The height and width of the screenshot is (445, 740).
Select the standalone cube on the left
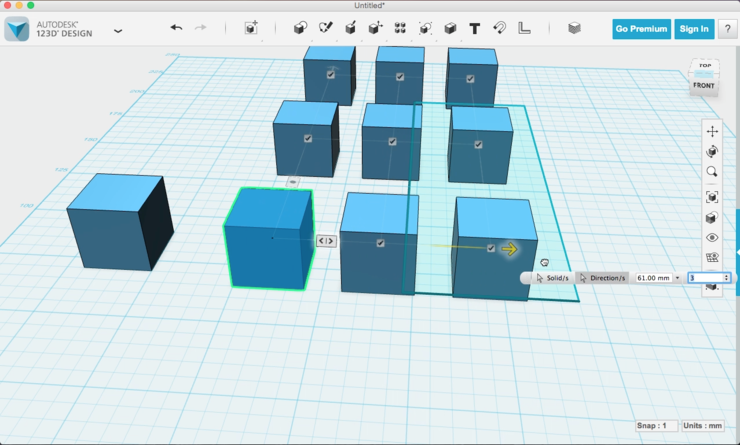click(x=120, y=222)
